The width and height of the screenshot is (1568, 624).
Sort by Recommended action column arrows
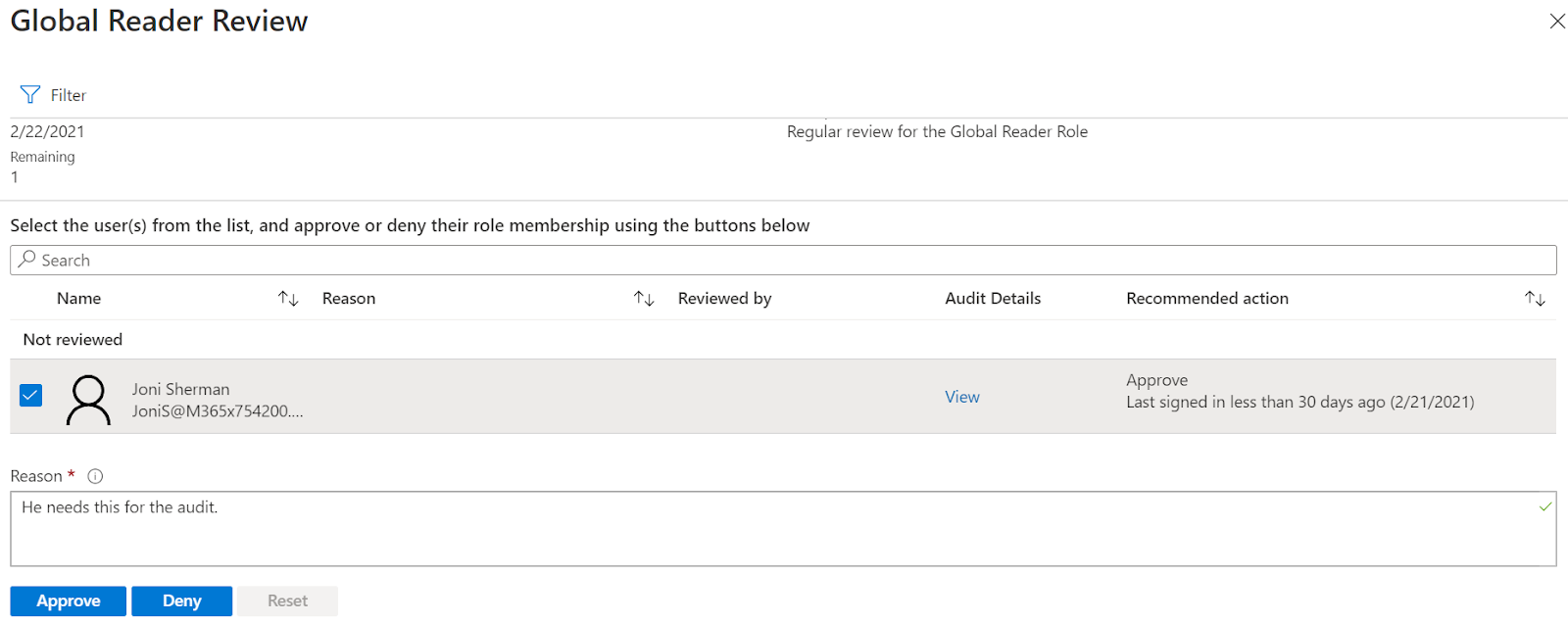1535,299
